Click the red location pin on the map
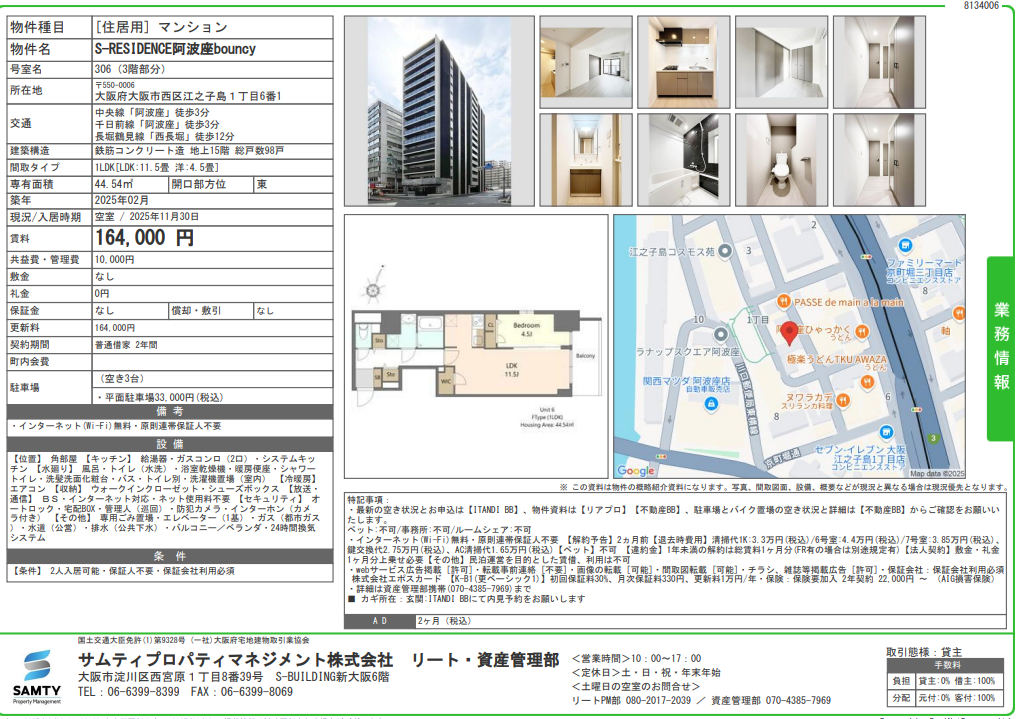The width and height of the screenshot is (1021, 719). (x=789, y=333)
